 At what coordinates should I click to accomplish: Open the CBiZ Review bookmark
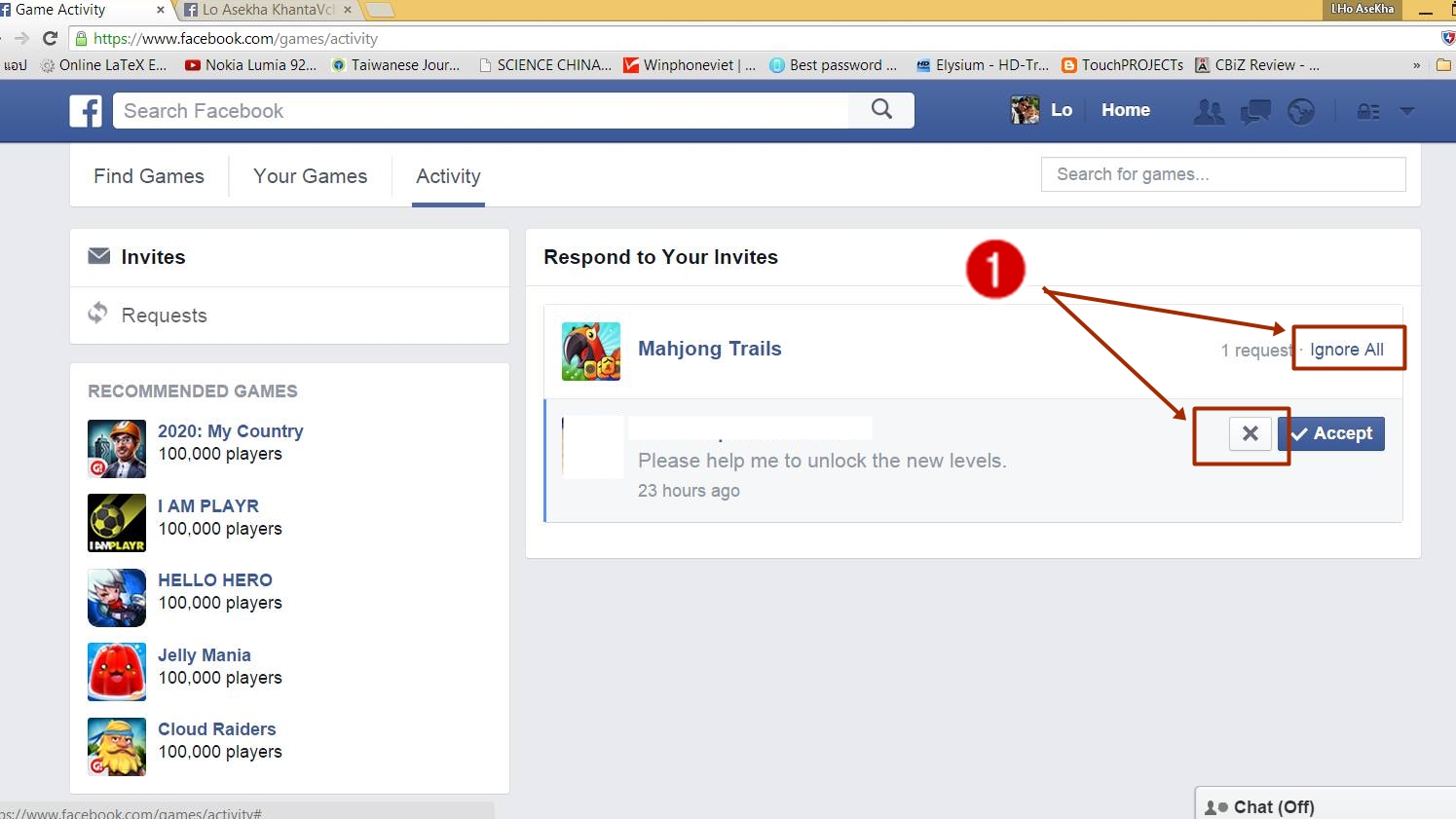[1257, 65]
